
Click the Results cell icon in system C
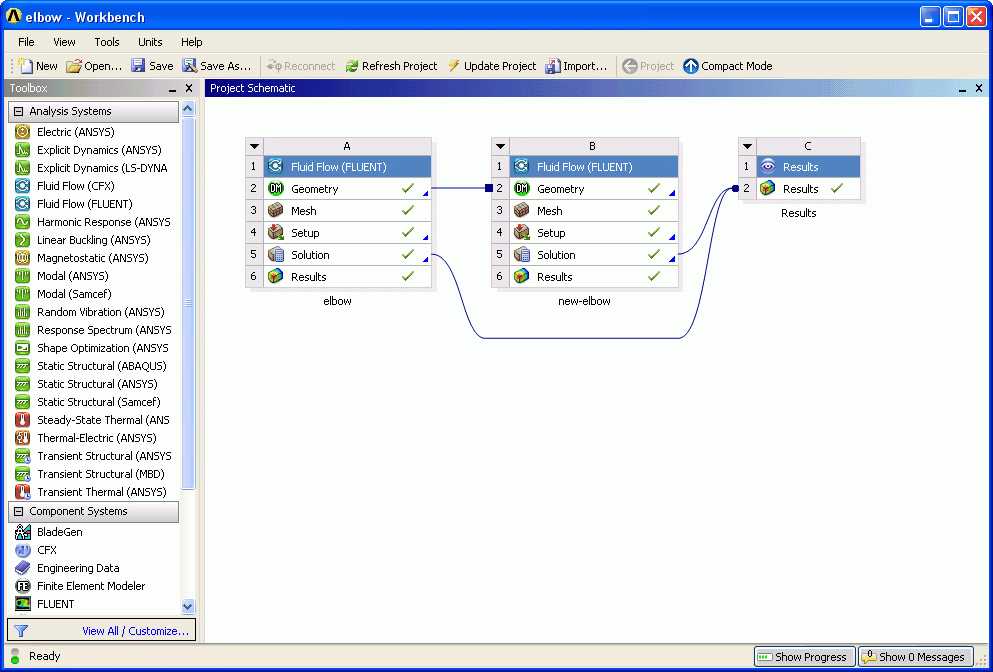point(768,189)
